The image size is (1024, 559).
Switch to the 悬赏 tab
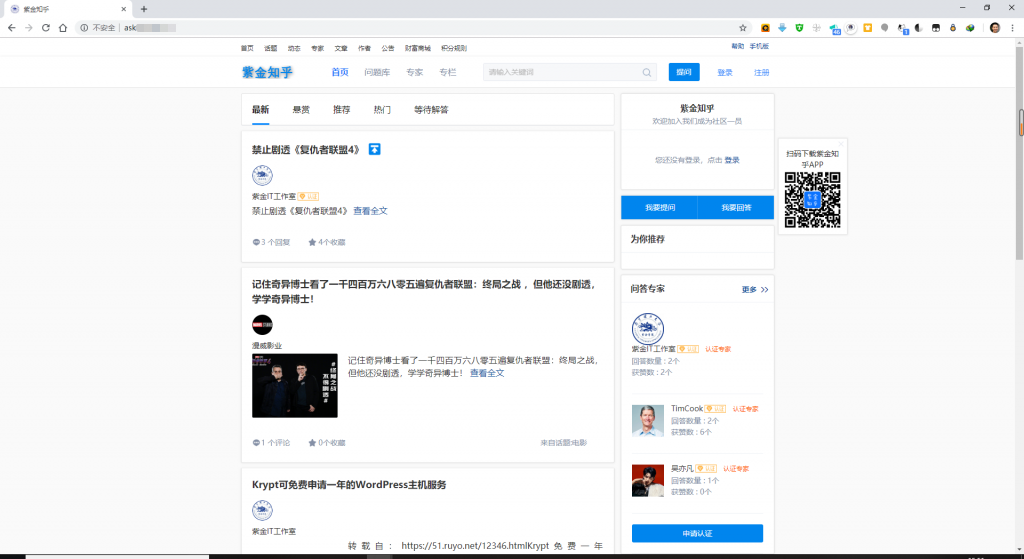[x=301, y=110]
